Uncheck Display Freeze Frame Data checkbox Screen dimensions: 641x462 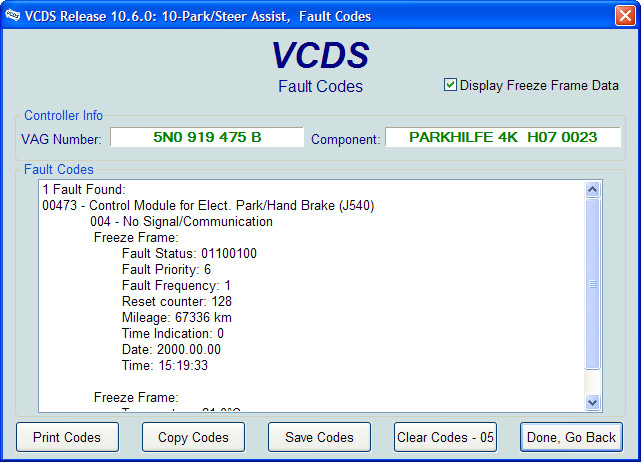pyautogui.click(x=450, y=85)
